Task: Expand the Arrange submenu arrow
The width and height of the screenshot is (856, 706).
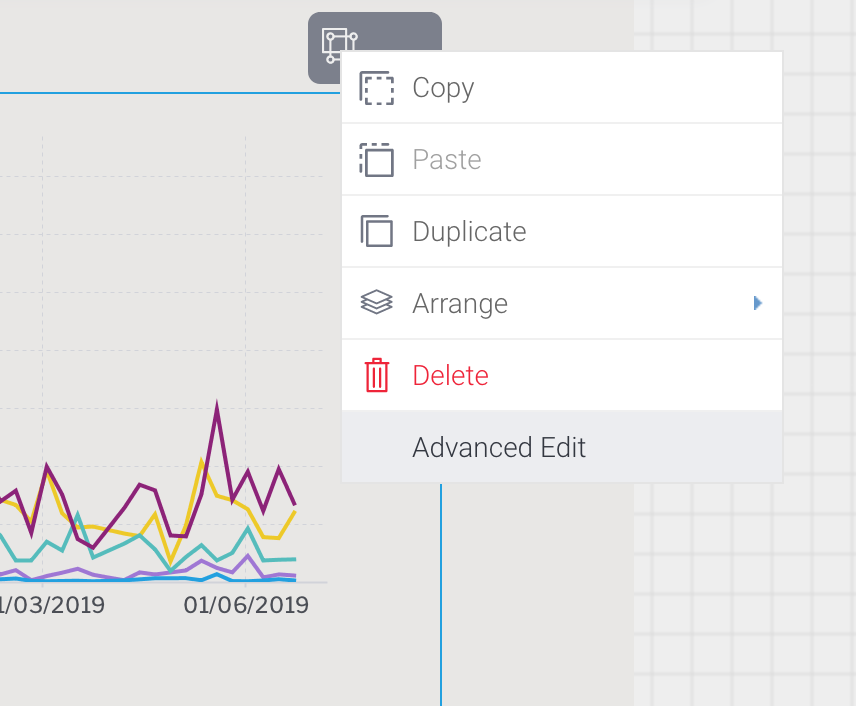Action: pyautogui.click(x=758, y=303)
